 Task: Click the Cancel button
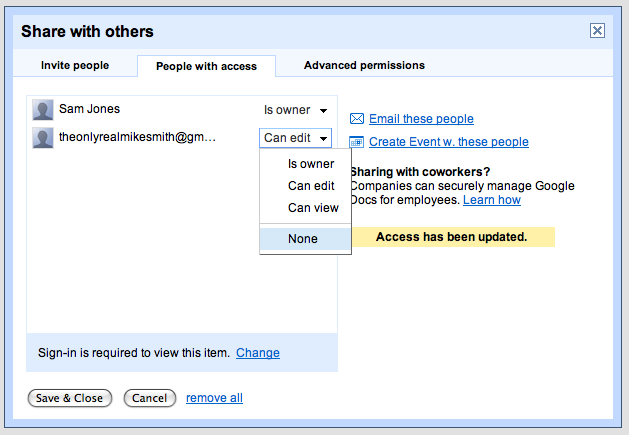tap(150, 398)
